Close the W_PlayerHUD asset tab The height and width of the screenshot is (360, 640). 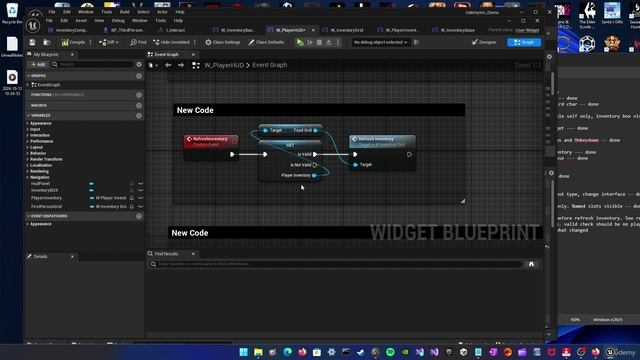point(313,30)
